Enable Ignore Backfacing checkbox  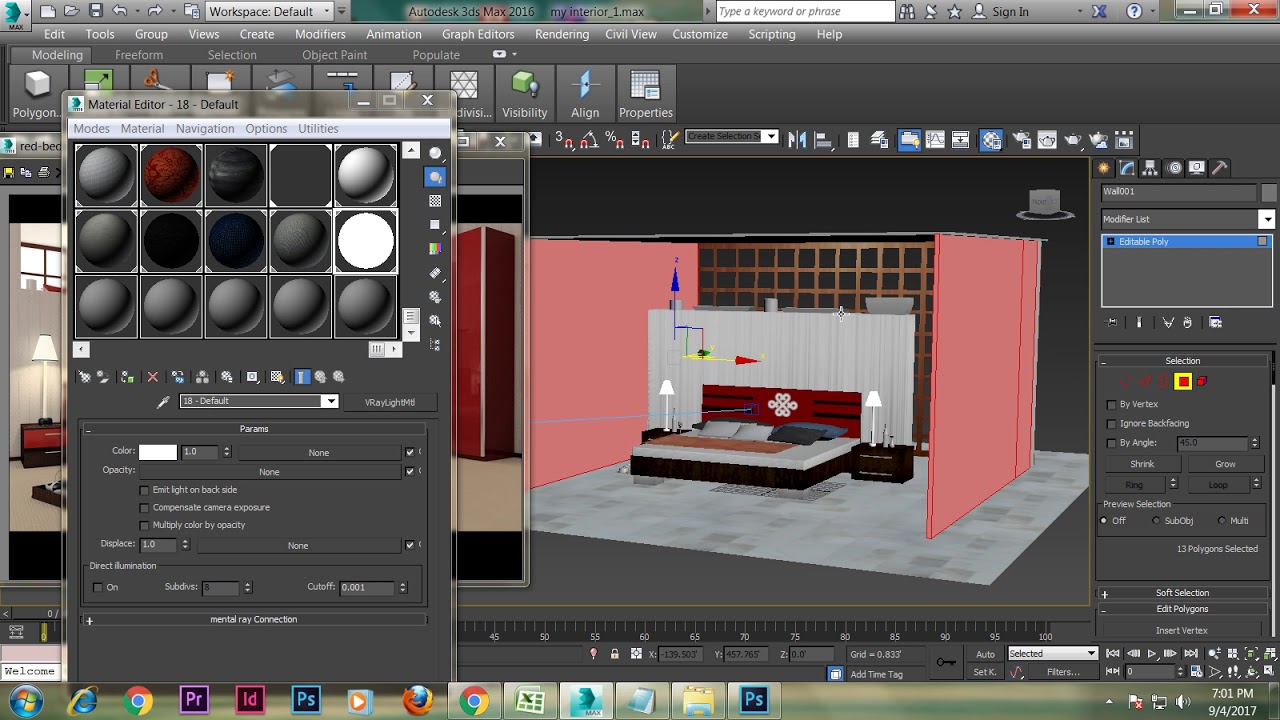click(x=1112, y=424)
